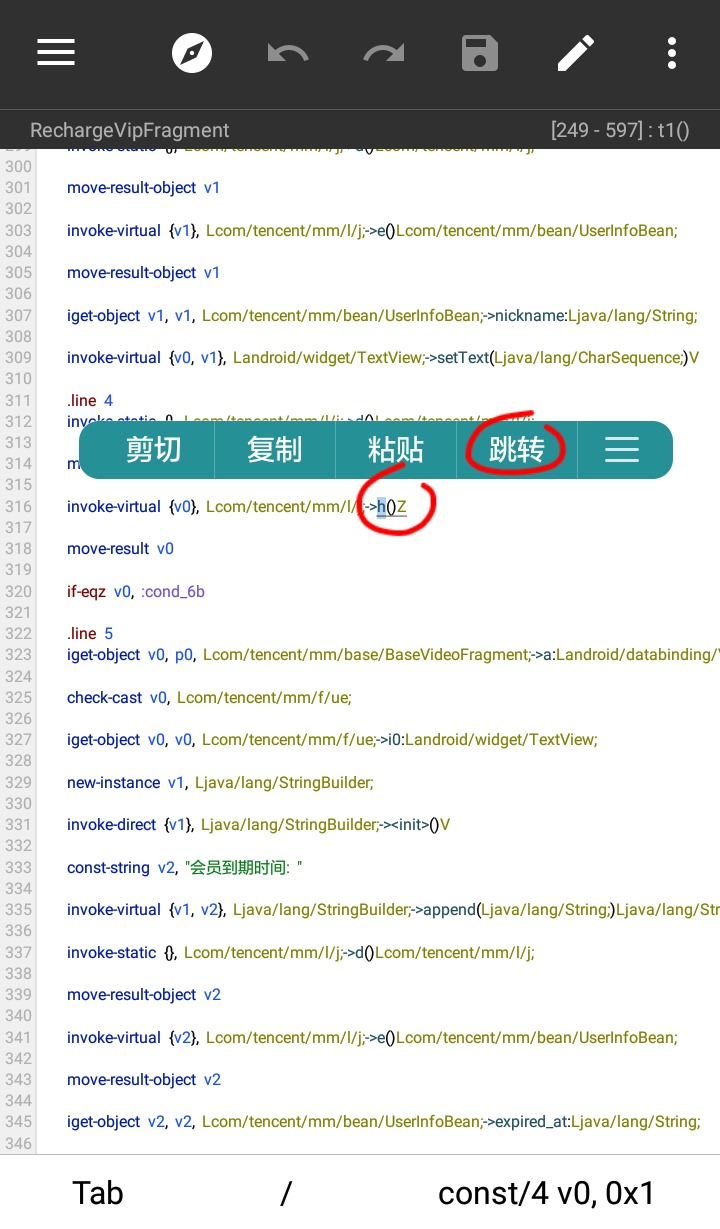
Task: Save the file with floppy icon
Action: (x=480, y=53)
